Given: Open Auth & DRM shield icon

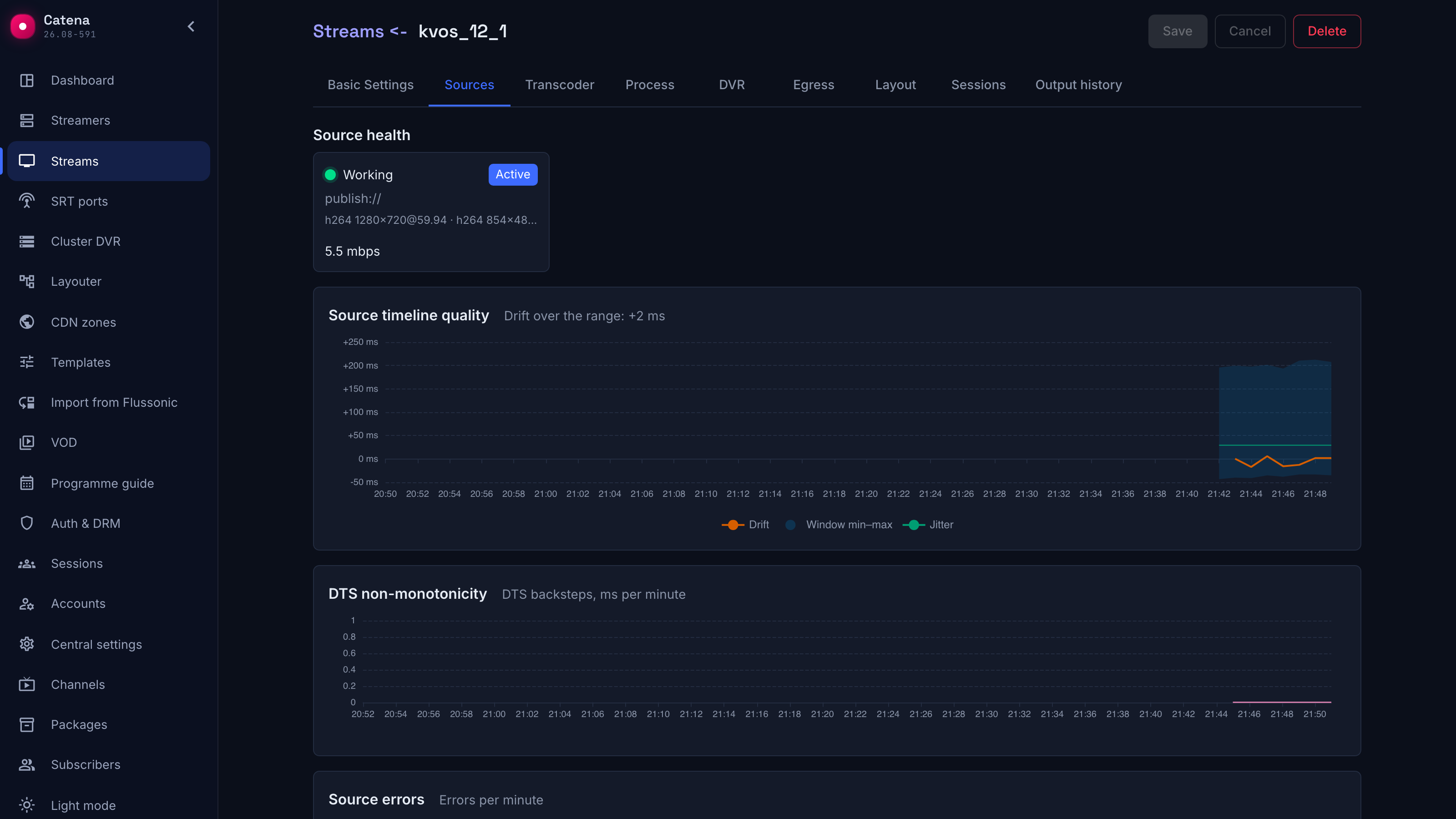Looking at the screenshot, I should [x=26, y=523].
